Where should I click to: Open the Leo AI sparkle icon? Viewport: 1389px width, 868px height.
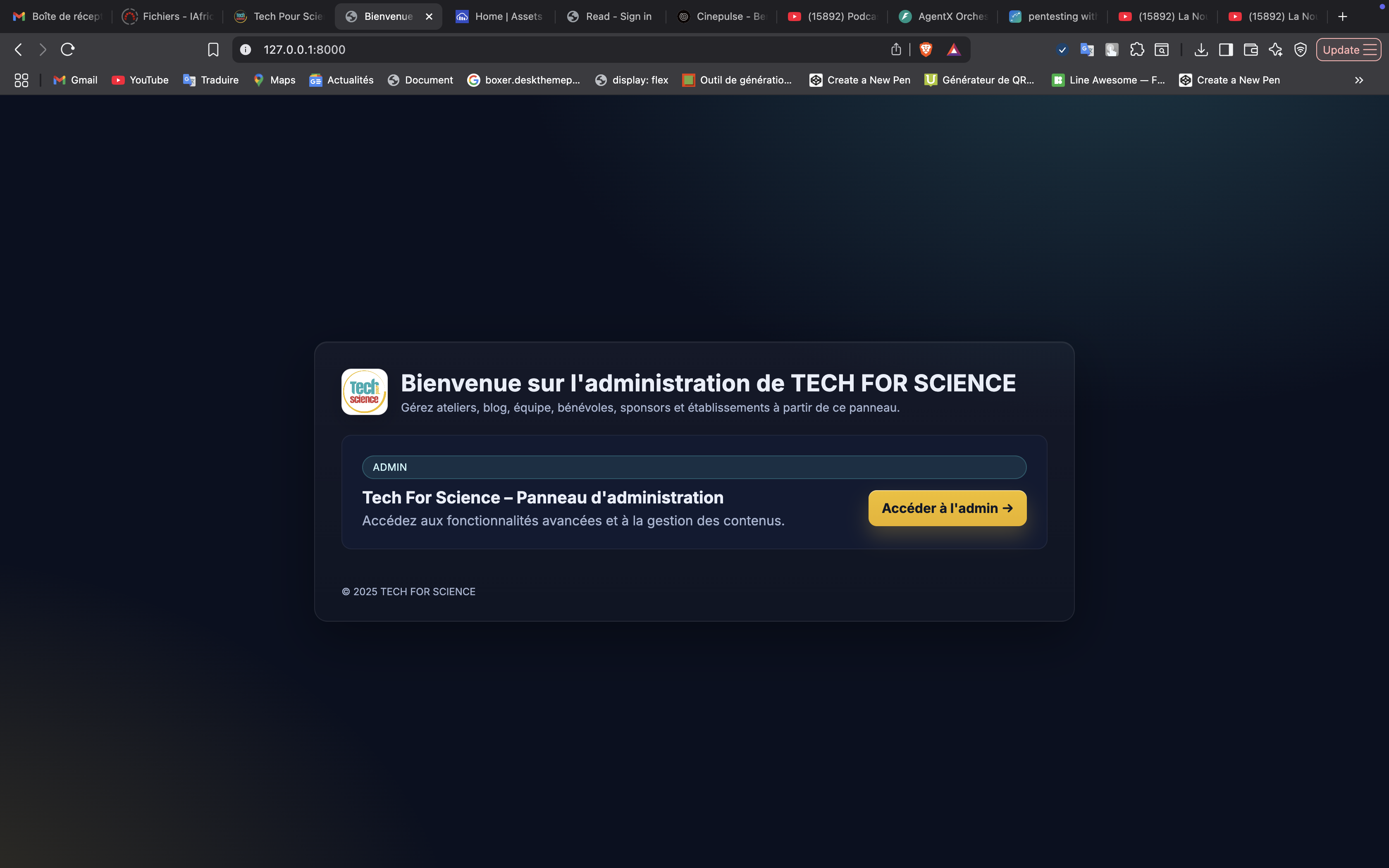coord(1275,50)
